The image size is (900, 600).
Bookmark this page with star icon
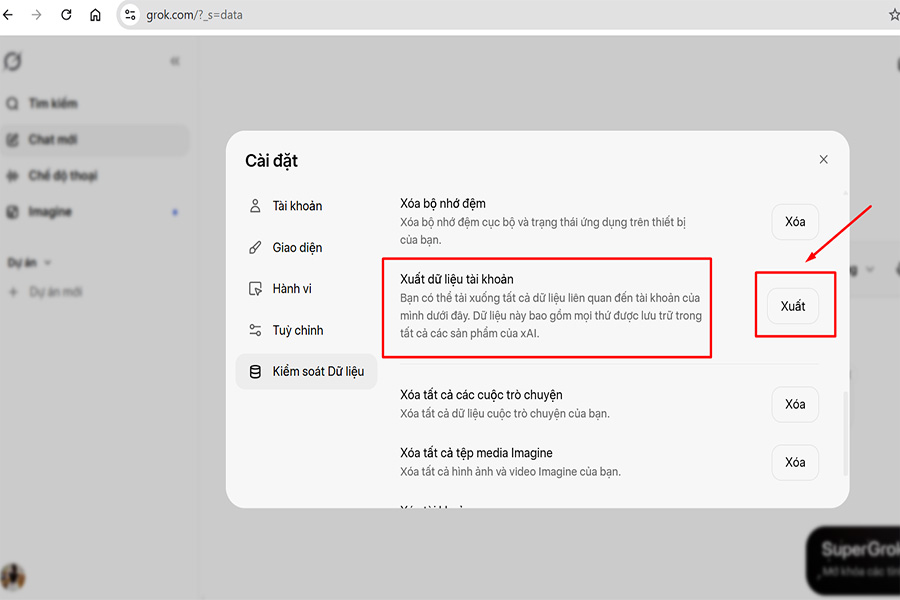tap(893, 15)
